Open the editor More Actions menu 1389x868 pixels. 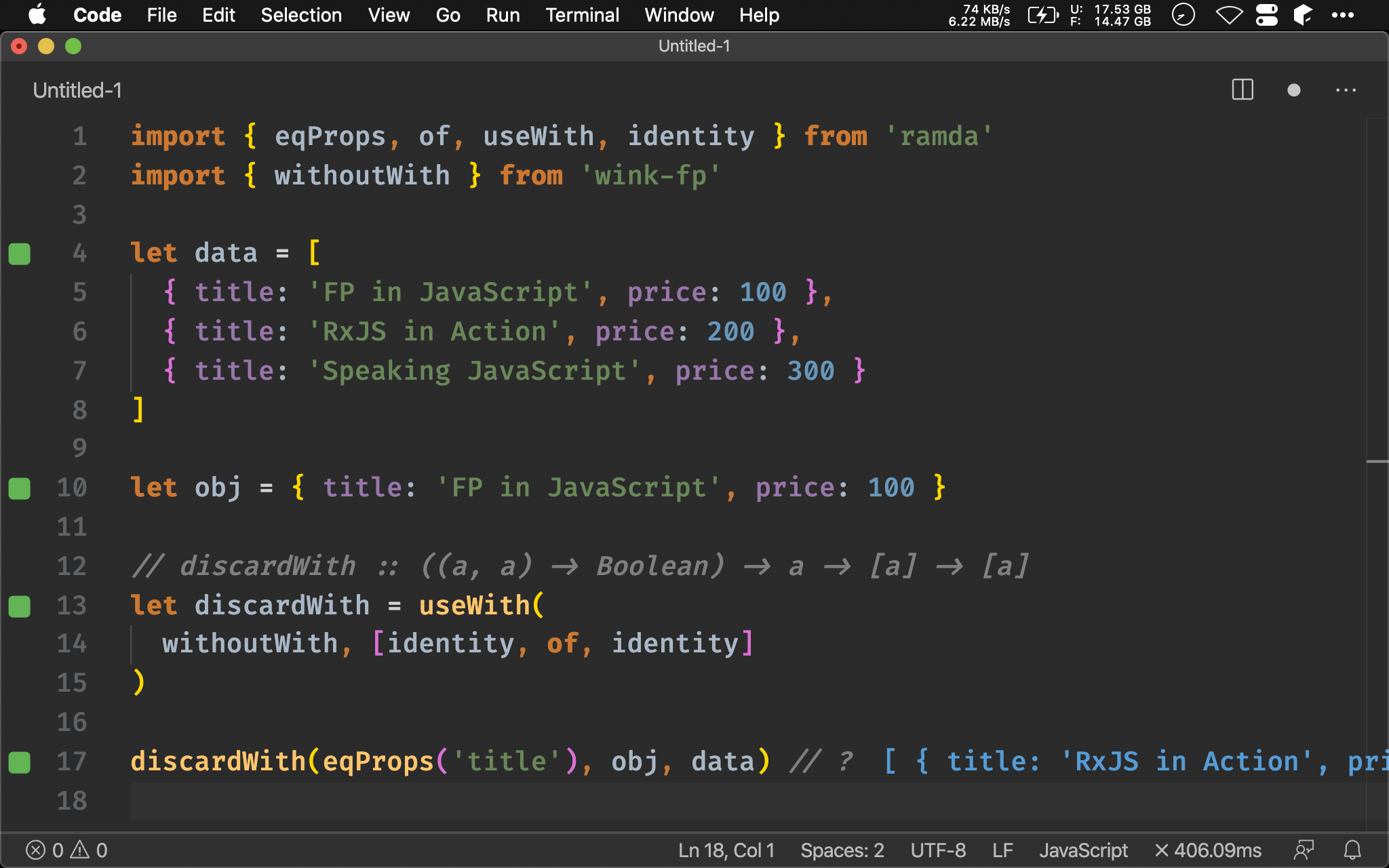click(1346, 90)
